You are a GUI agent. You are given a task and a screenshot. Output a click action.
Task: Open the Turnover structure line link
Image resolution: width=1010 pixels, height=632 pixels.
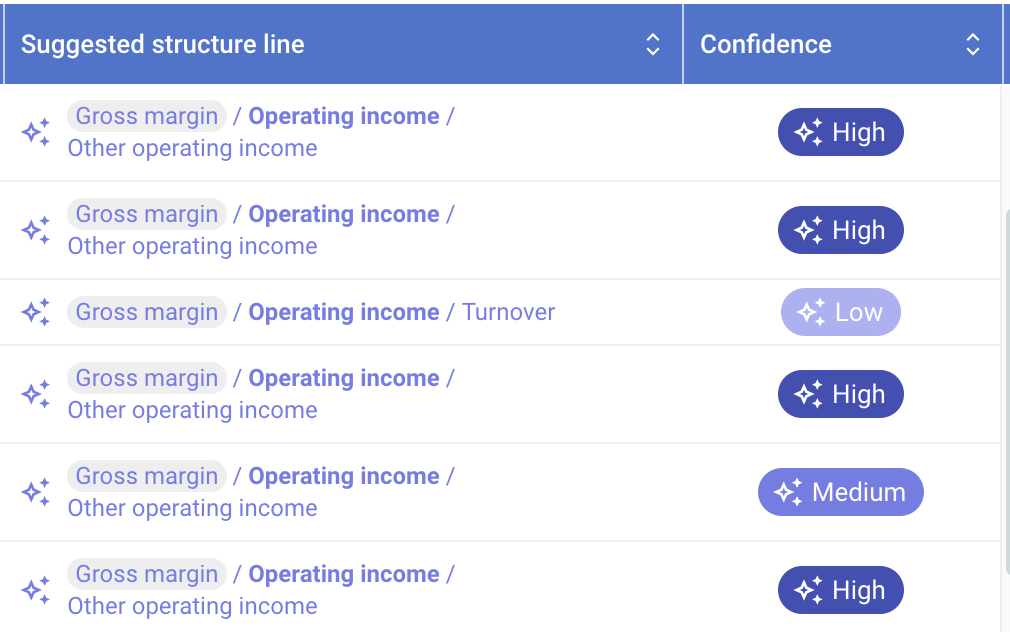(x=508, y=312)
